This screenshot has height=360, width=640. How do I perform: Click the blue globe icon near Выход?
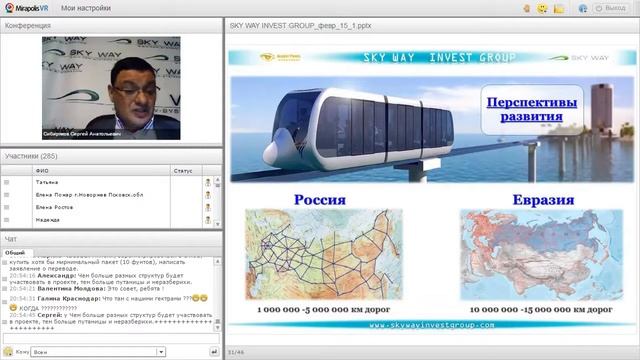click(x=583, y=8)
